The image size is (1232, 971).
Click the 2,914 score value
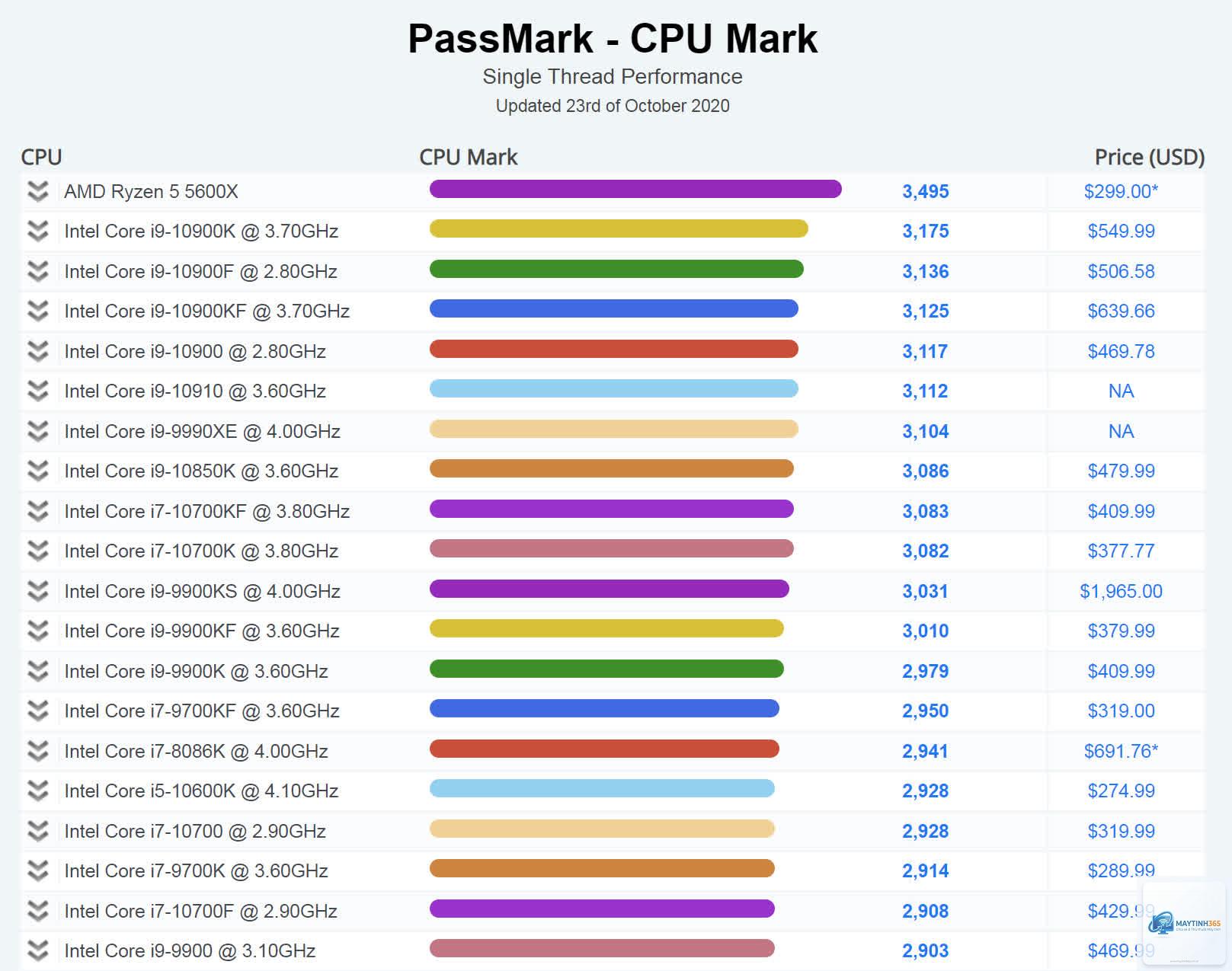click(926, 870)
